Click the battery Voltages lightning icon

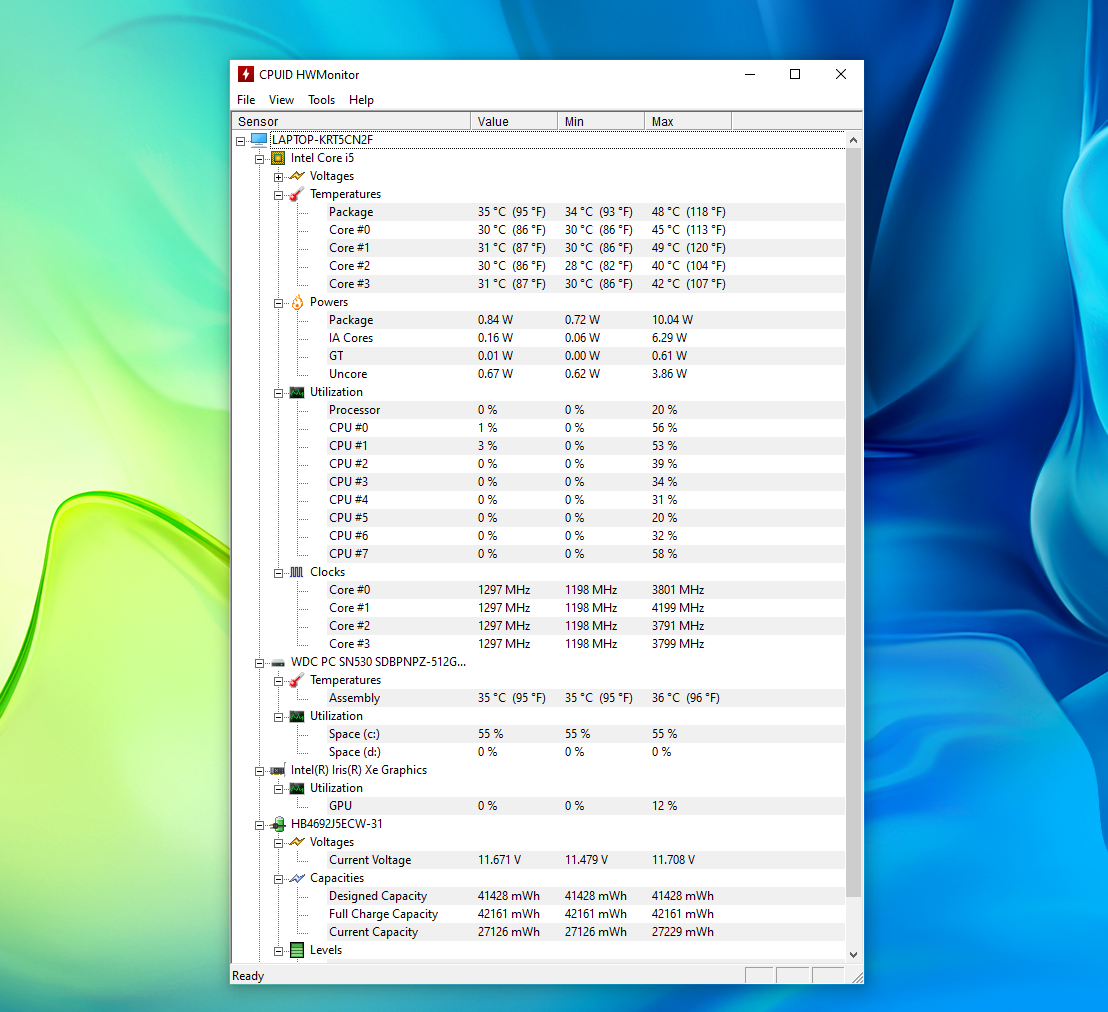(297, 842)
